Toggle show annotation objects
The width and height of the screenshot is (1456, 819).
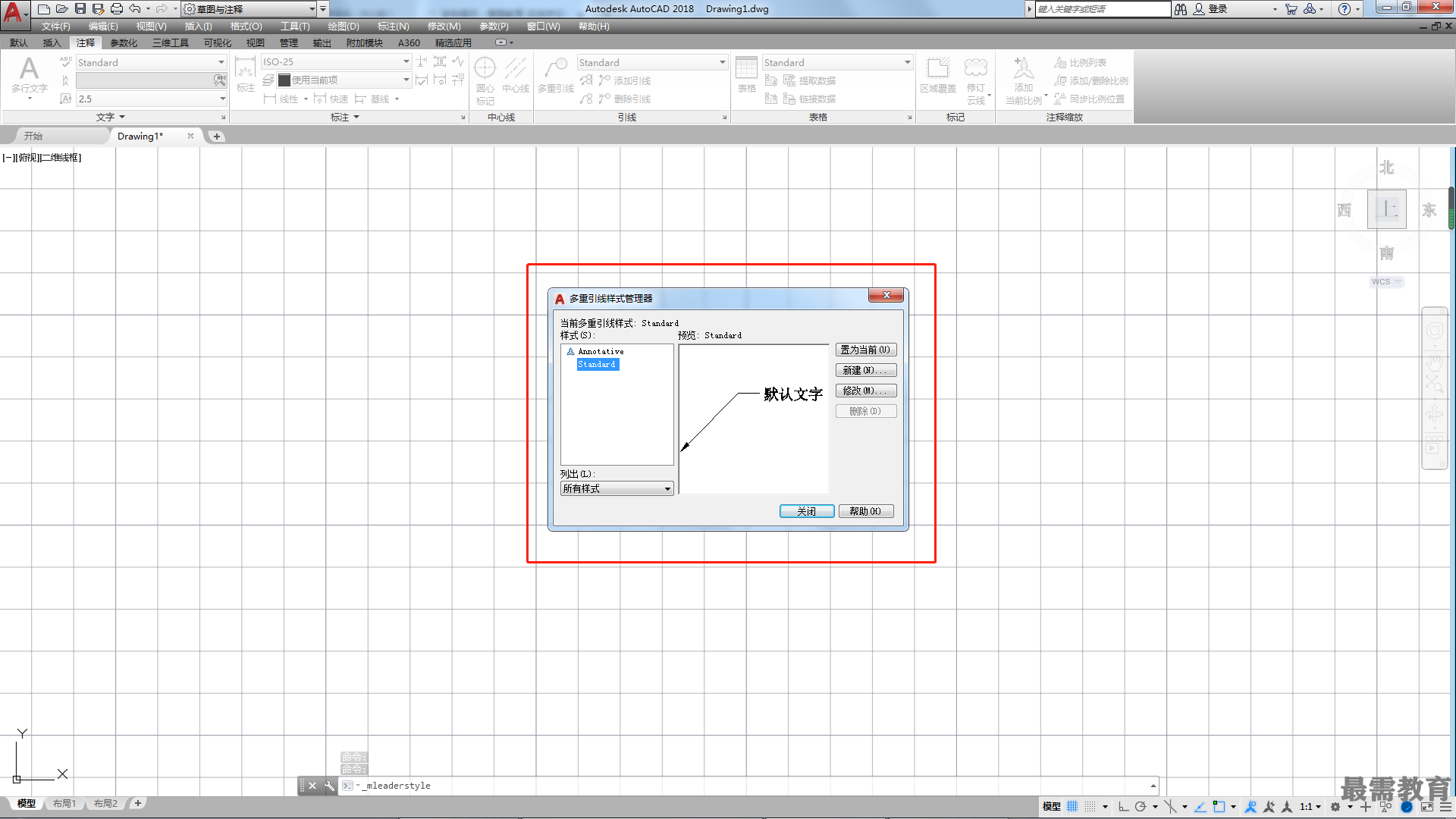pyautogui.click(x=1250, y=807)
